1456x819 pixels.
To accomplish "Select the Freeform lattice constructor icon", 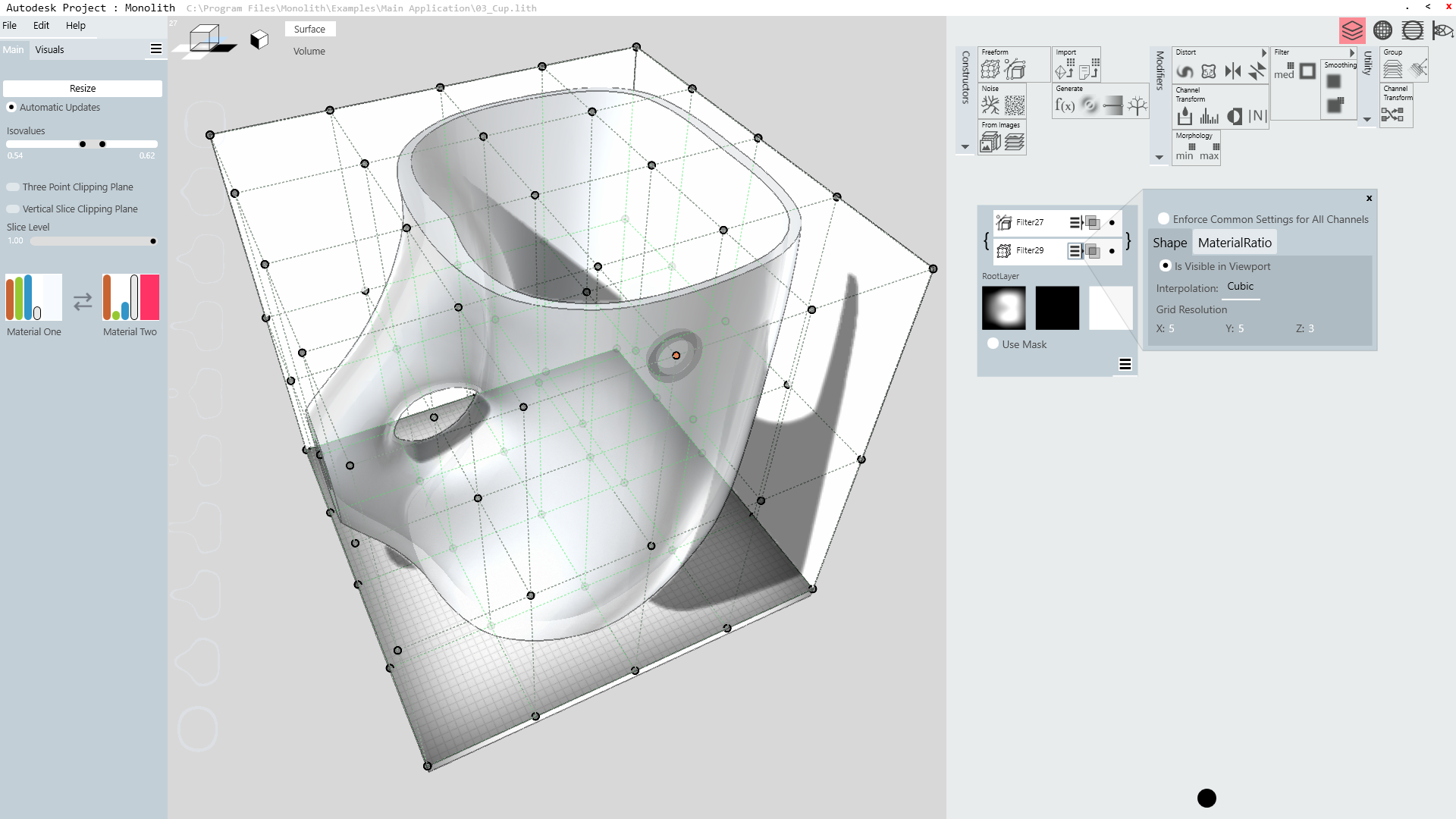I will (990, 69).
